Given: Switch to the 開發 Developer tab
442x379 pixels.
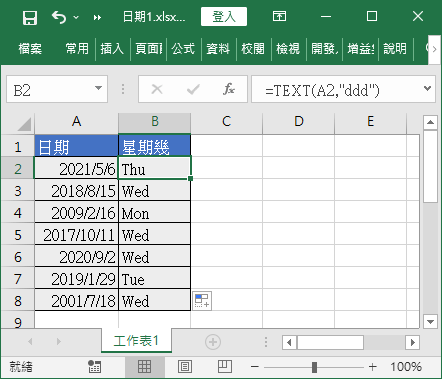Looking at the screenshot, I should tap(325, 49).
